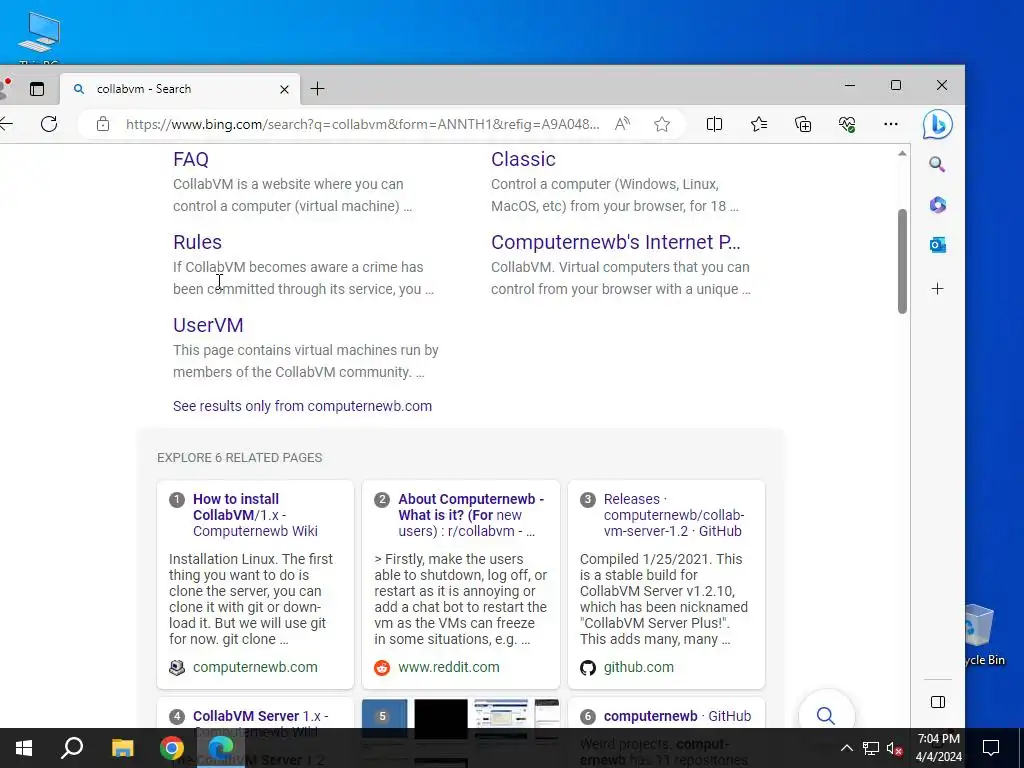Close the collabvm - Search tab

tap(284, 89)
